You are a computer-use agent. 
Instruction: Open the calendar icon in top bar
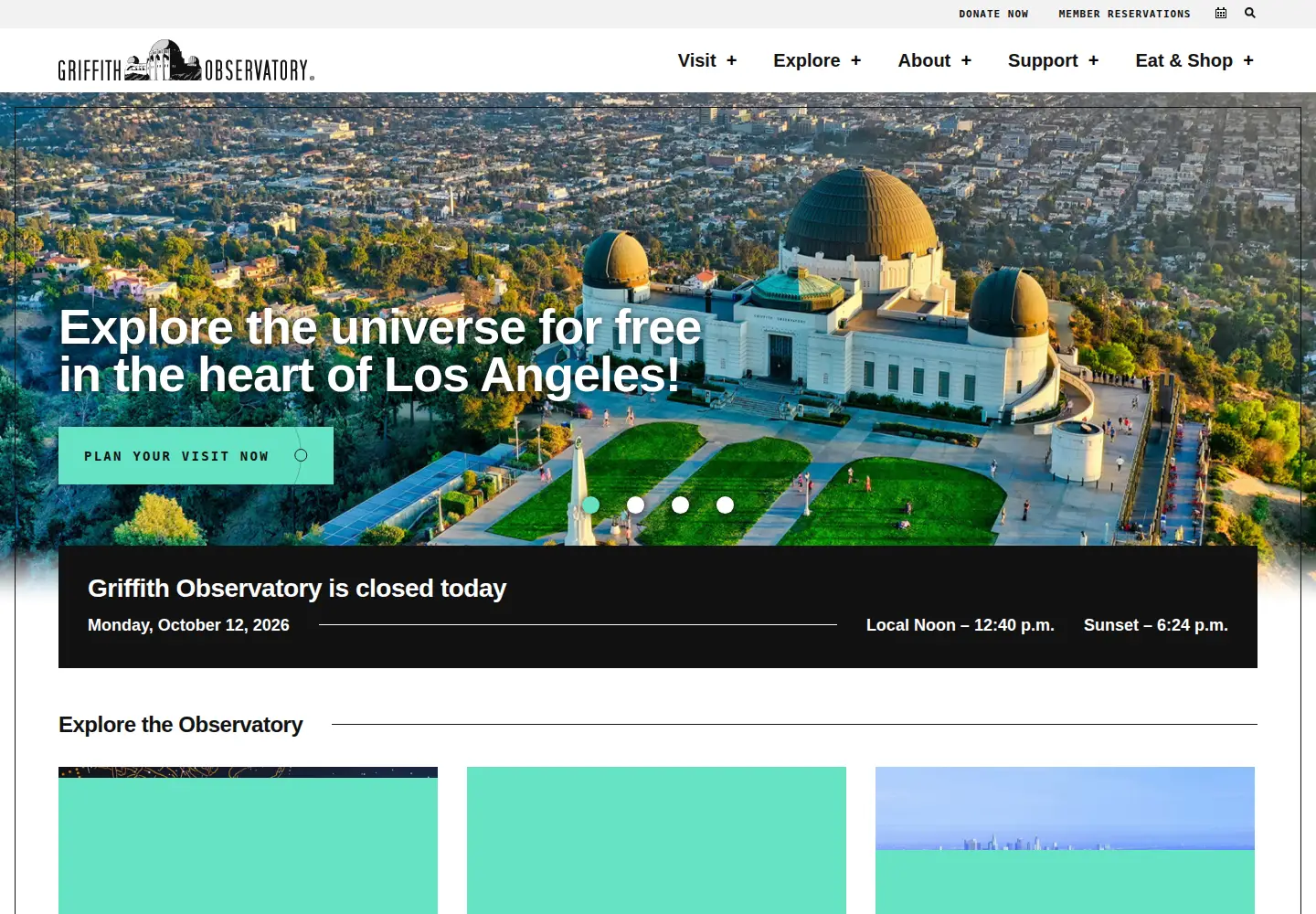(x=1221, y=13)
